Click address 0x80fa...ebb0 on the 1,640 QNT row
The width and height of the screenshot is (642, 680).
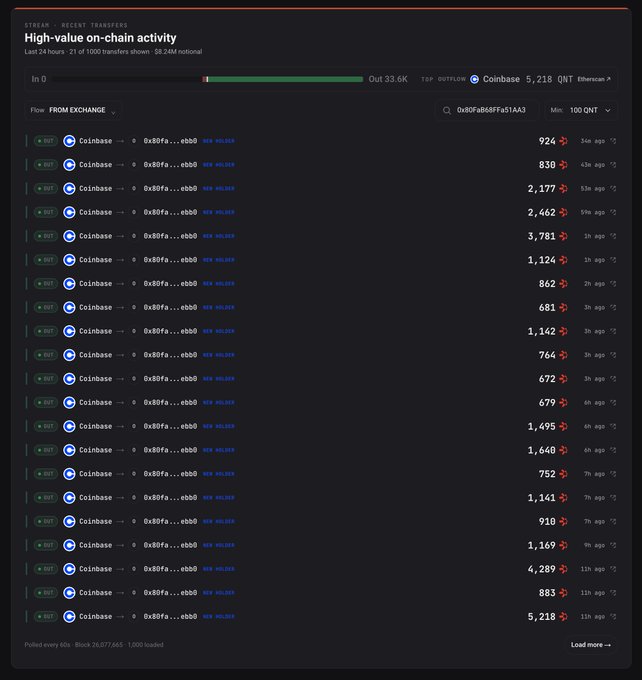[x=170, y=450]
